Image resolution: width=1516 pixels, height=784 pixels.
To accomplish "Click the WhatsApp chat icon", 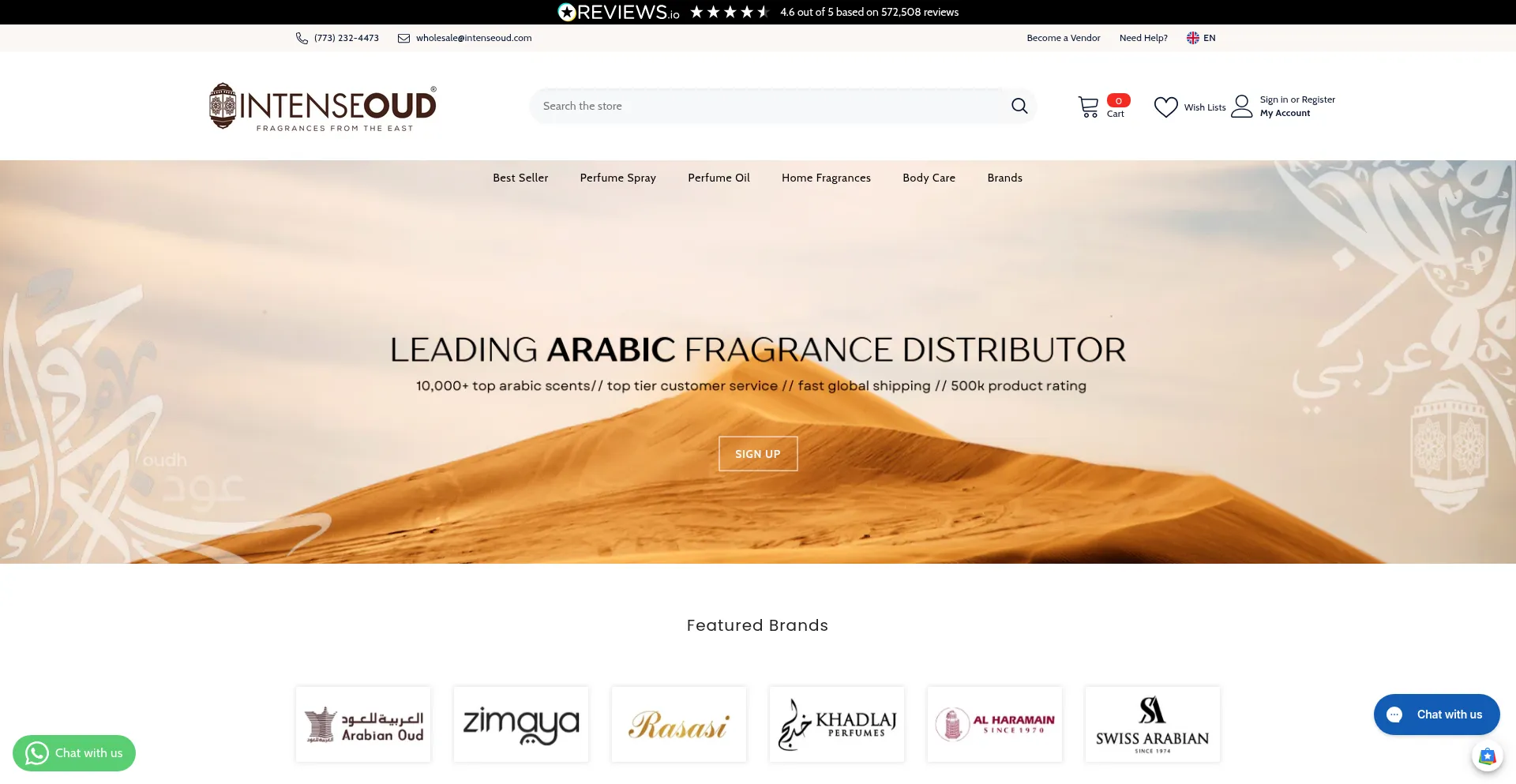I will [x=36, y=753].
